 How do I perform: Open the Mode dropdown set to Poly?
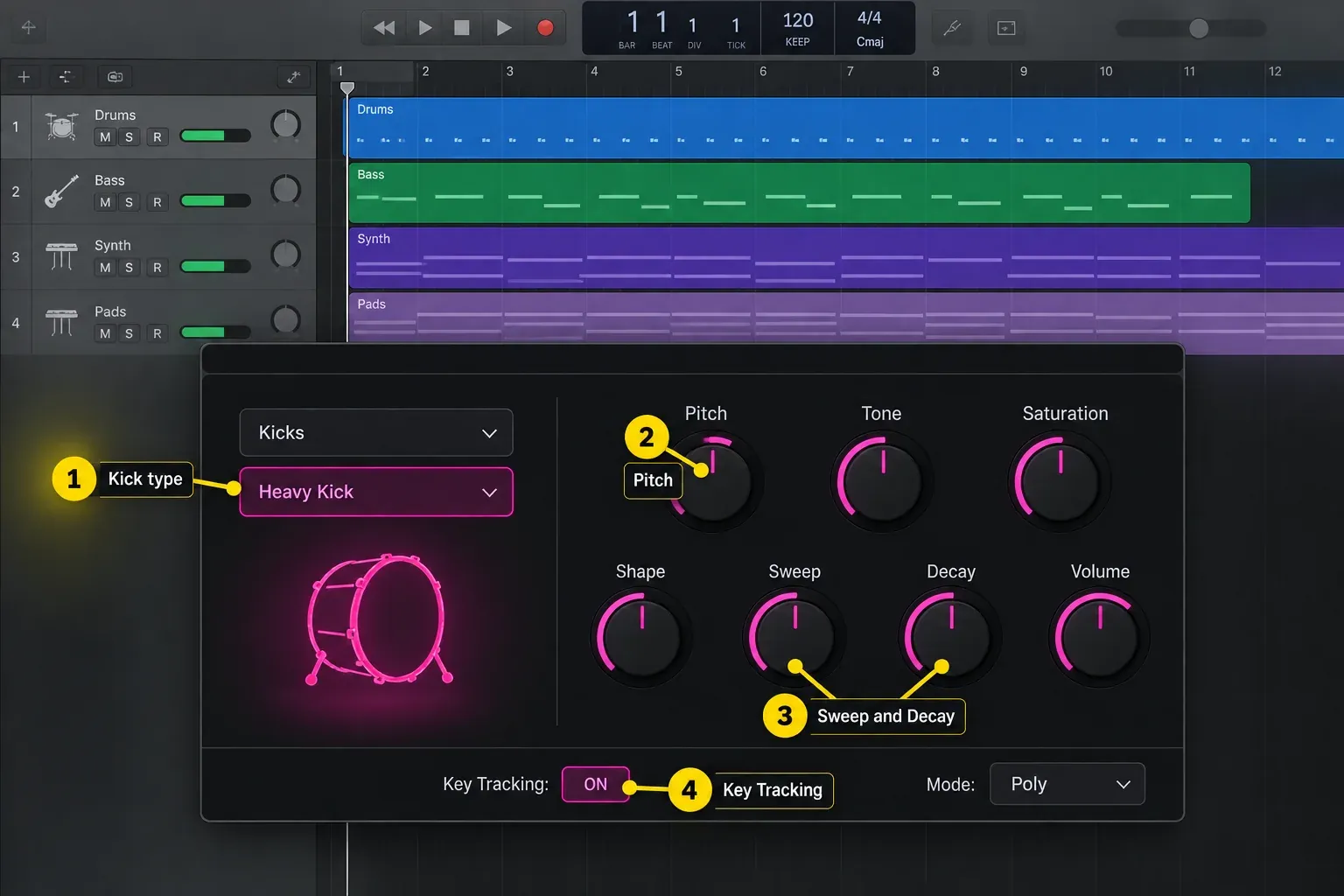[1067, 784]
